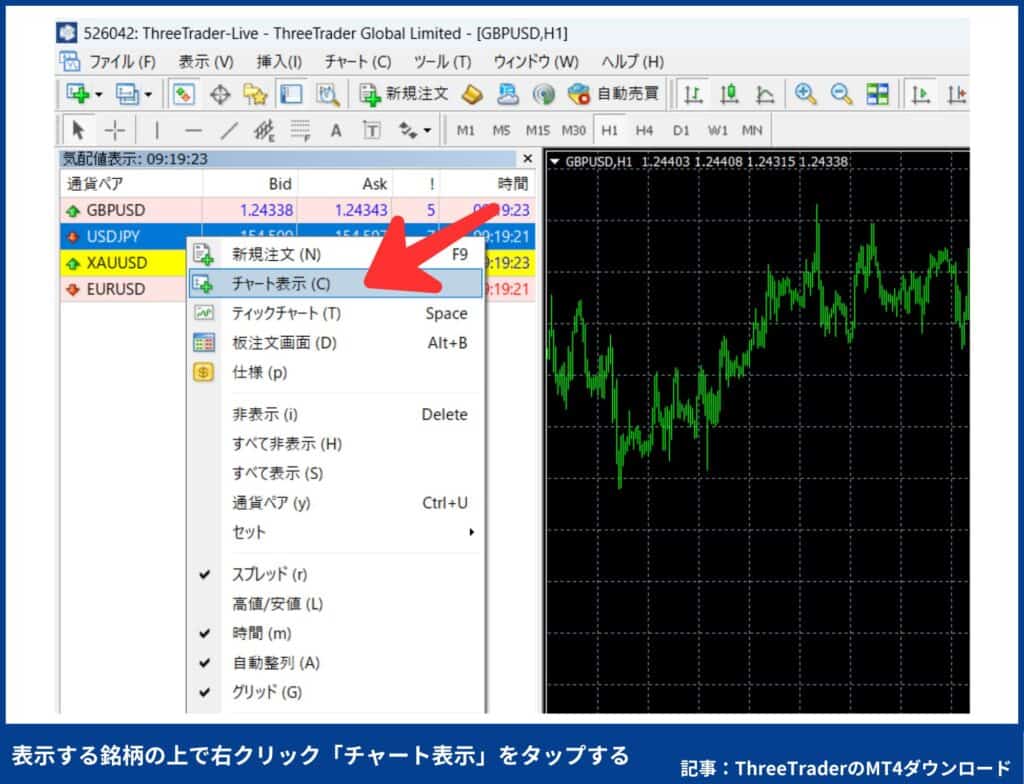Select the candlestick chart icon
This screenshot has width=1024, height=784.
(729, 95)
